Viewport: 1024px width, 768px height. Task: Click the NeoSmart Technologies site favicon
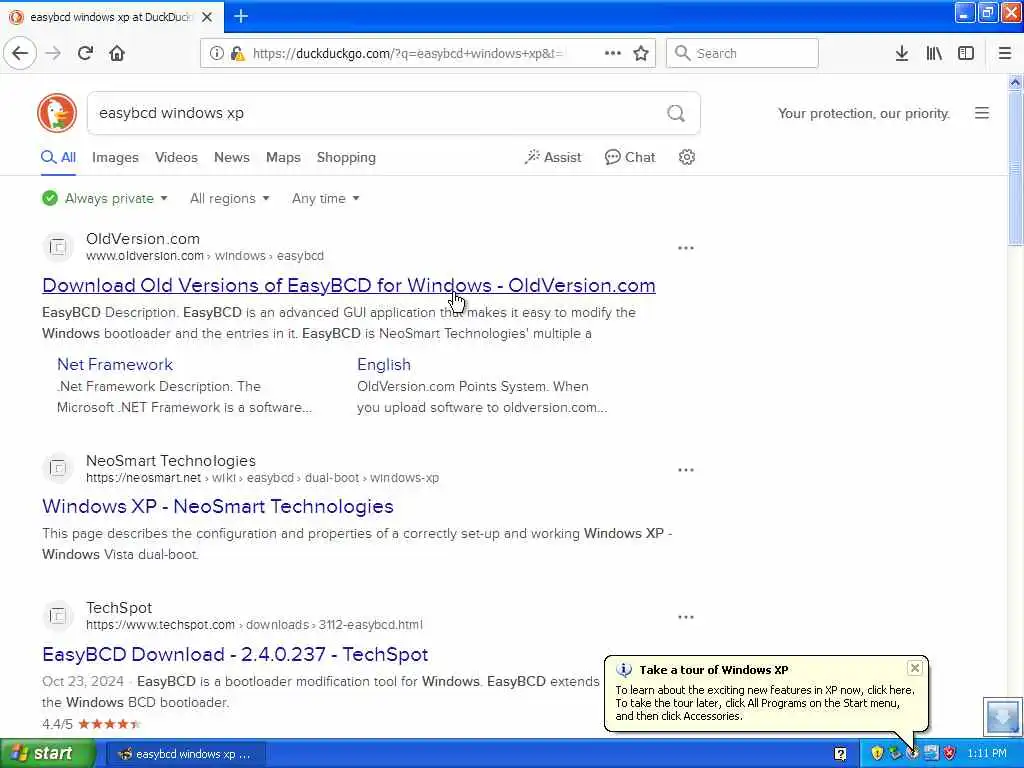tap(57, 468)
